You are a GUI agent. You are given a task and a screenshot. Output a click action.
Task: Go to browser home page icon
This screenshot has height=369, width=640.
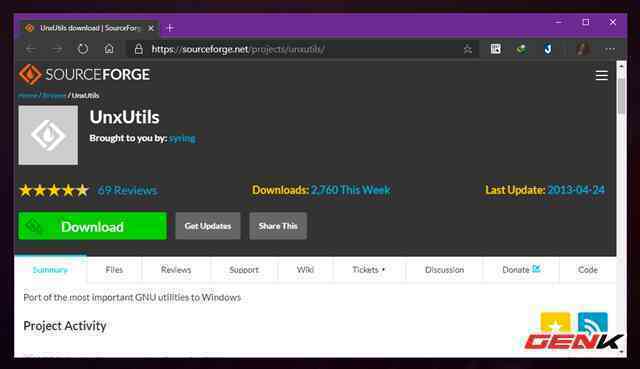109,49
